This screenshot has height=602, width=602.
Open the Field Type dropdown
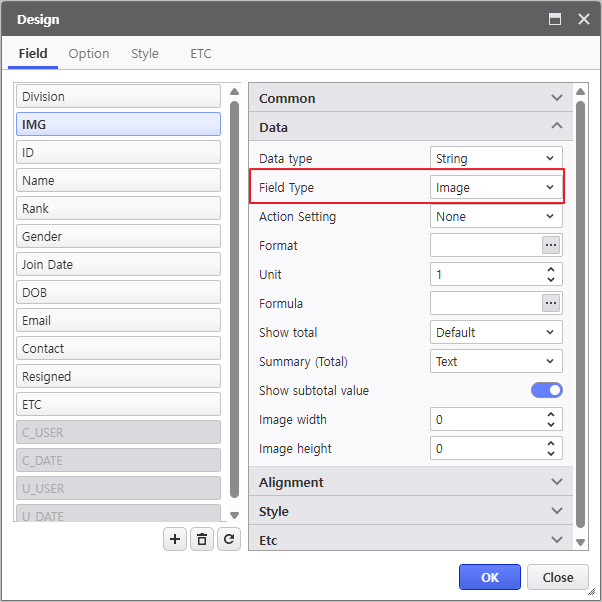496,187
